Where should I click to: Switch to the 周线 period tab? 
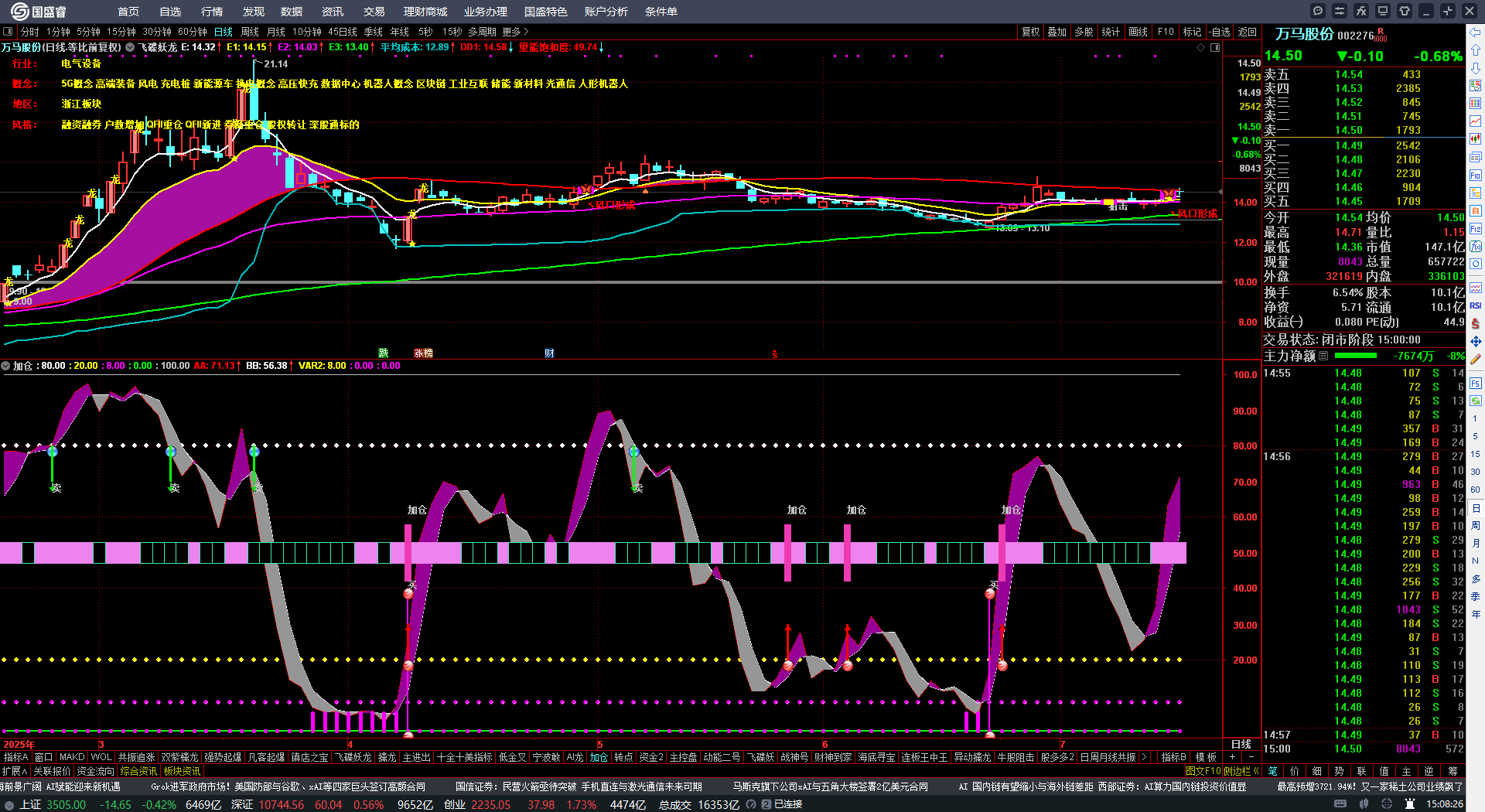pos(250,32)
